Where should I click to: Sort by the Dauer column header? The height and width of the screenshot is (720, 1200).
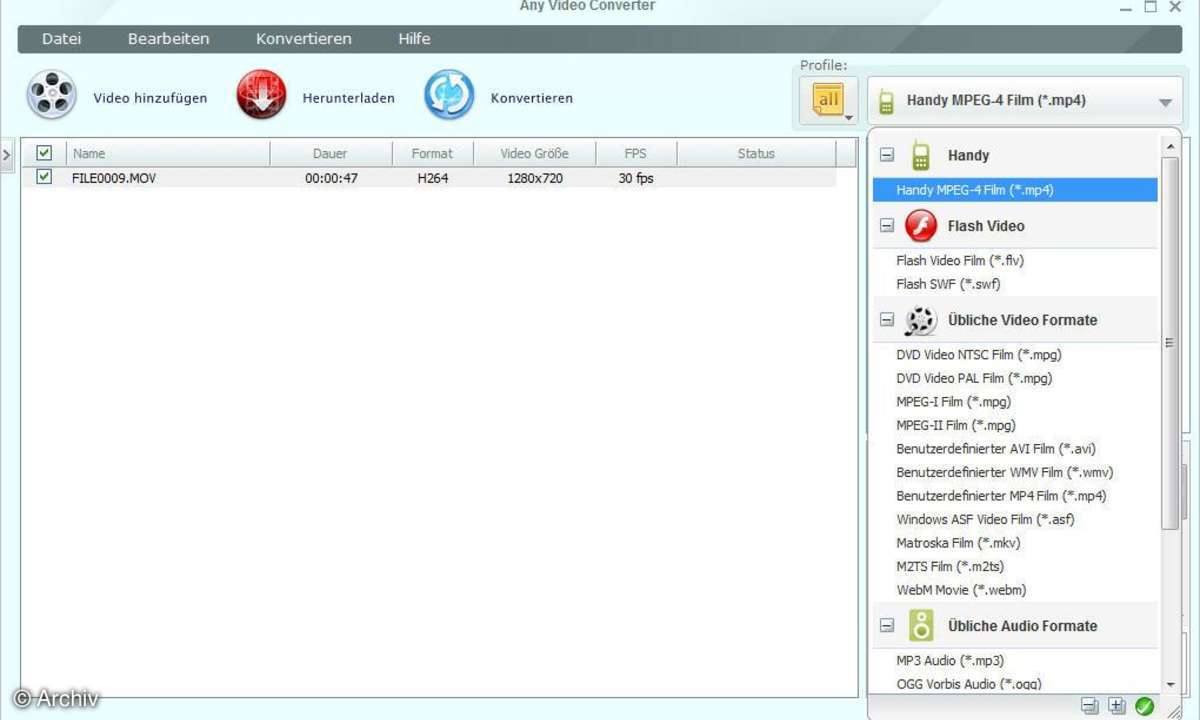coord(330,153)
